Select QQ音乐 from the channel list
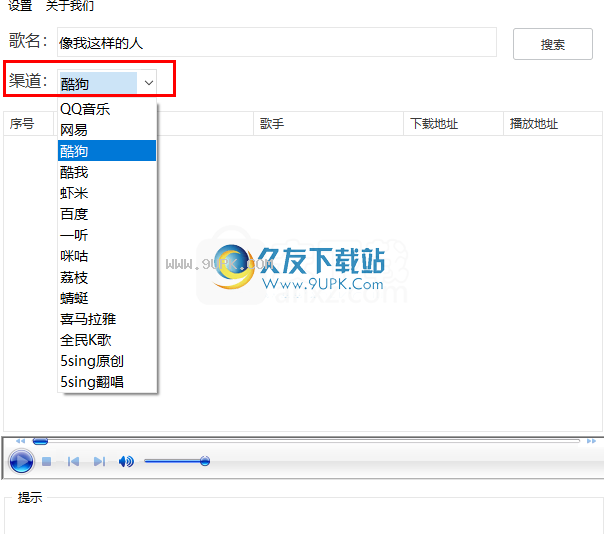Screen dimensions: 604x534 pos(107,109)
